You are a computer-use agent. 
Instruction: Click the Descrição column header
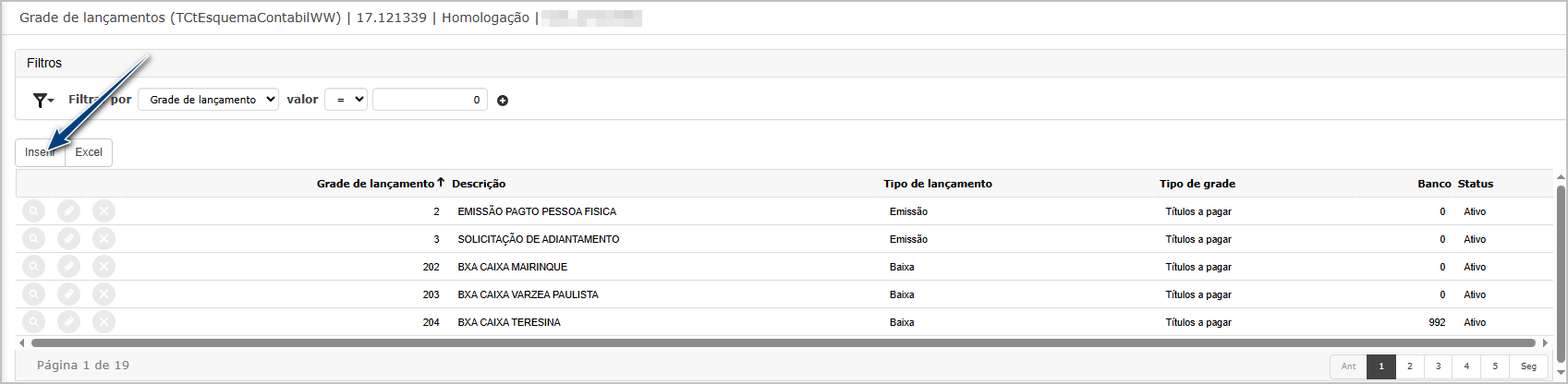(x=479, y=184)
